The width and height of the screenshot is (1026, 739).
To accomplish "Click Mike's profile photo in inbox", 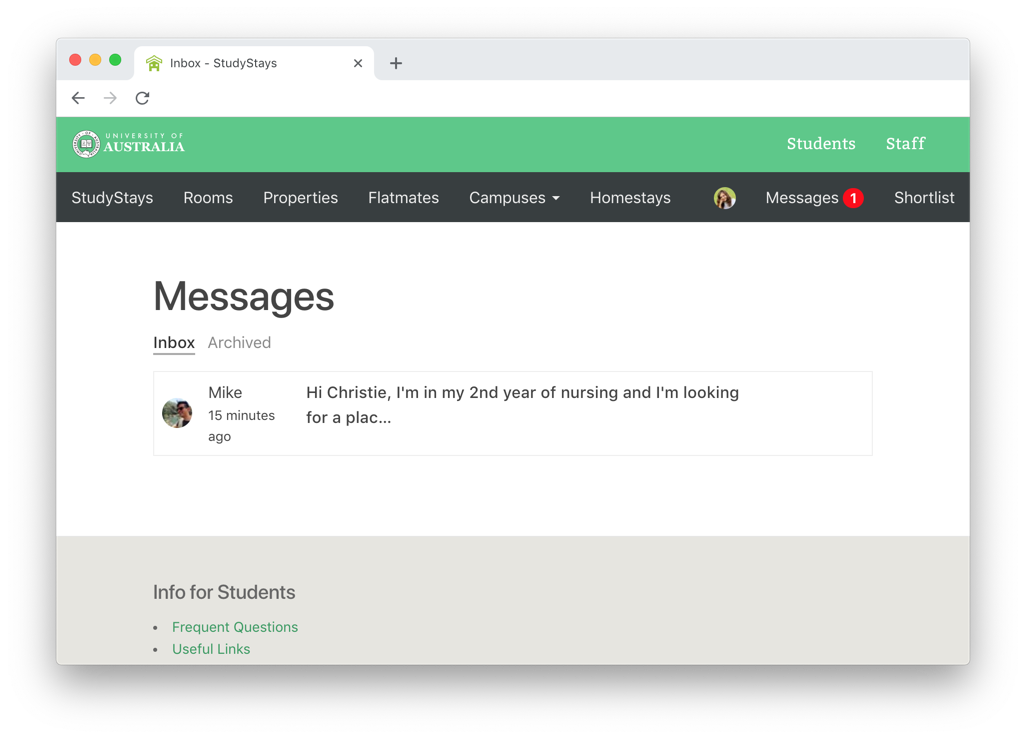I will (177, 413).
